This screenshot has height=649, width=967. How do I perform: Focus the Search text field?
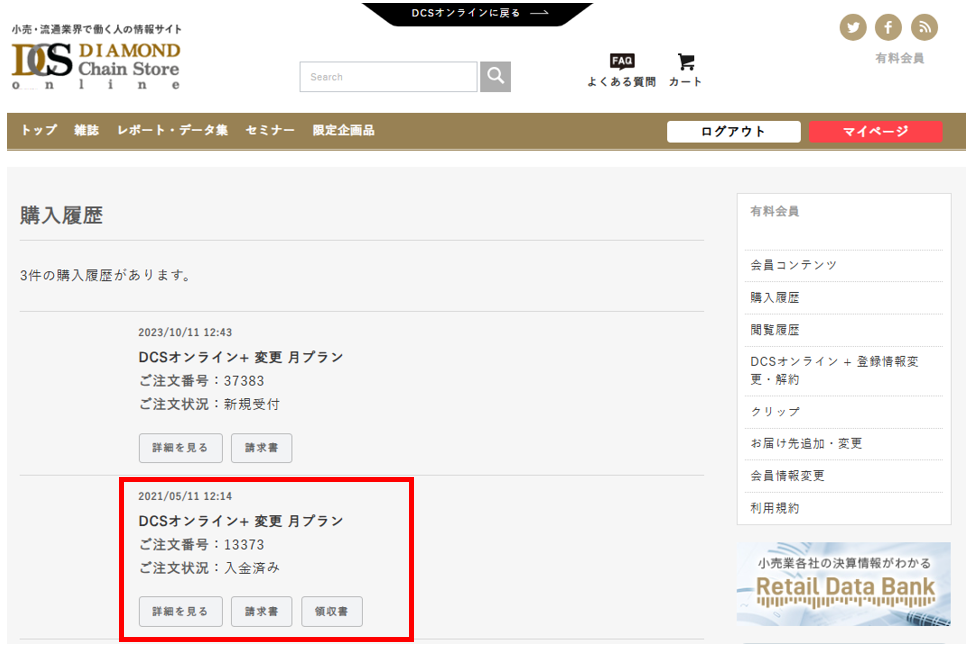pyautogui.click(x=388, y=77)
